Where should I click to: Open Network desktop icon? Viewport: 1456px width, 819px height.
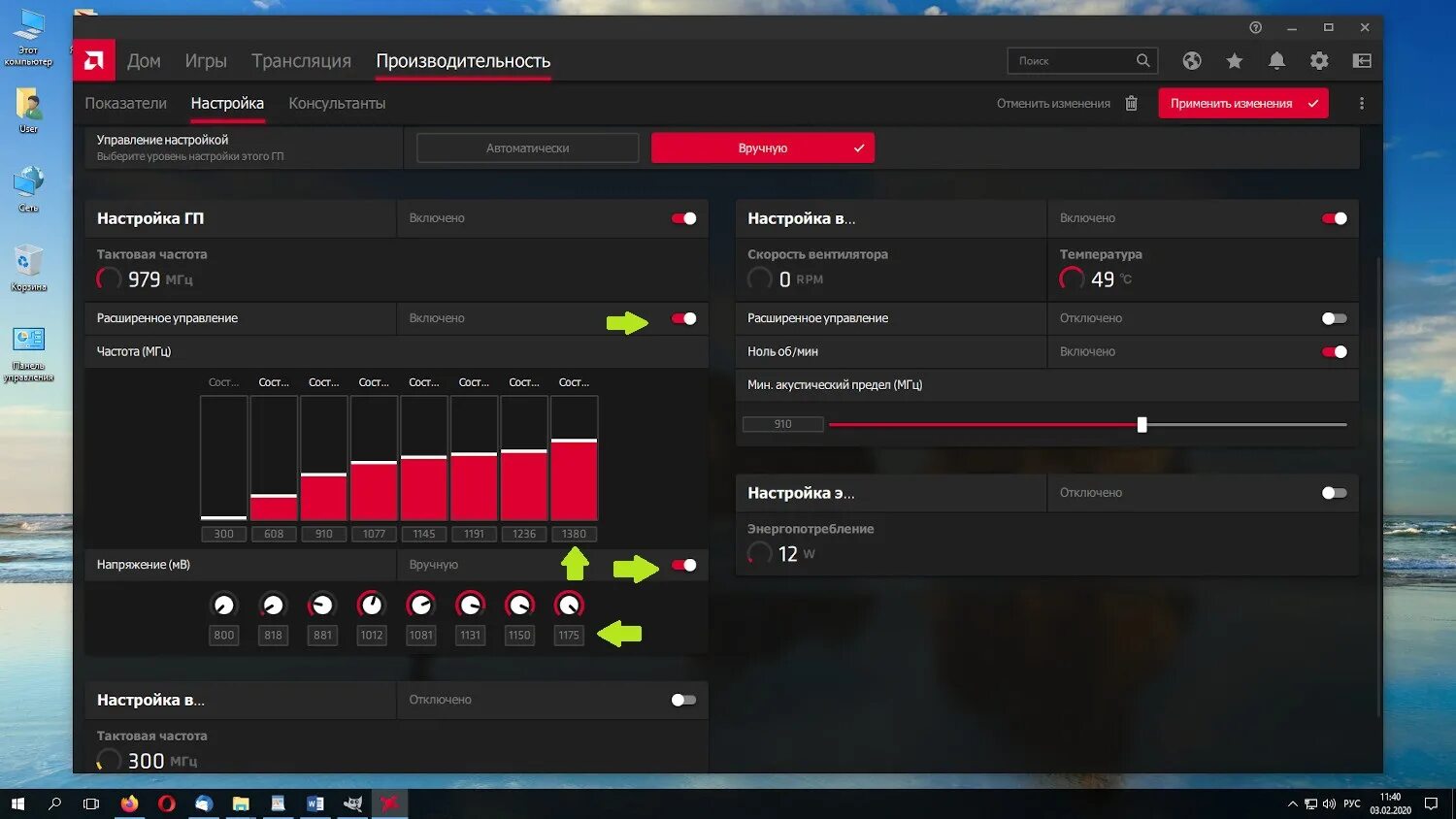pyautogui.click(x=28, y=189)
